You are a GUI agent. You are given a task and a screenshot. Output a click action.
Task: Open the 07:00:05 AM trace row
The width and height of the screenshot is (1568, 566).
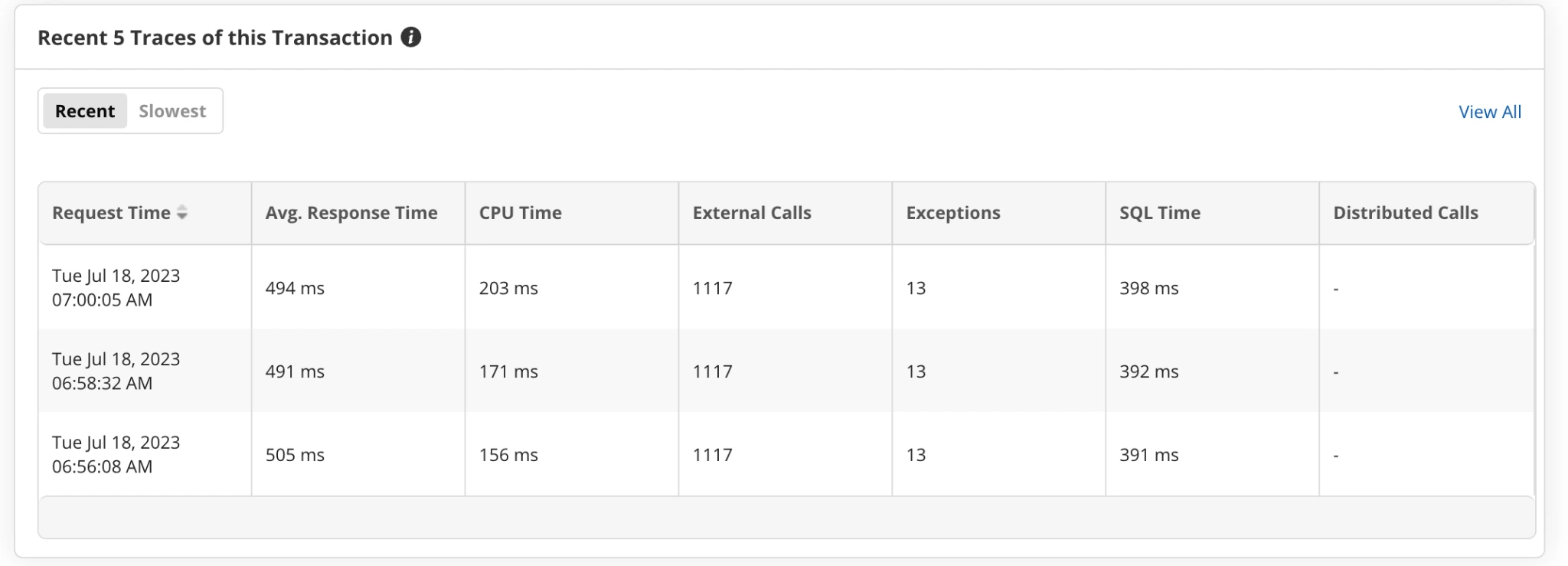pos(116,288)
